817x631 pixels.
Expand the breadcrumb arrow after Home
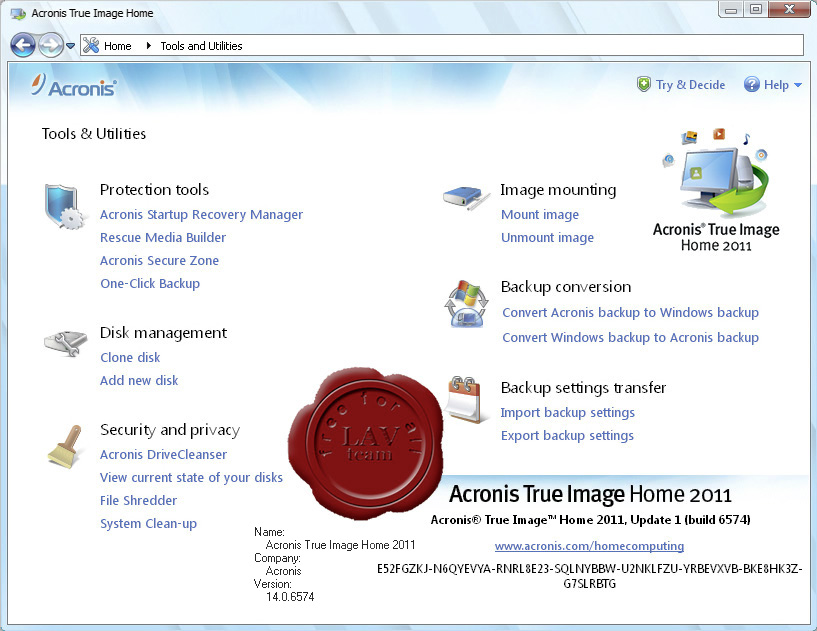coord(148,45)
